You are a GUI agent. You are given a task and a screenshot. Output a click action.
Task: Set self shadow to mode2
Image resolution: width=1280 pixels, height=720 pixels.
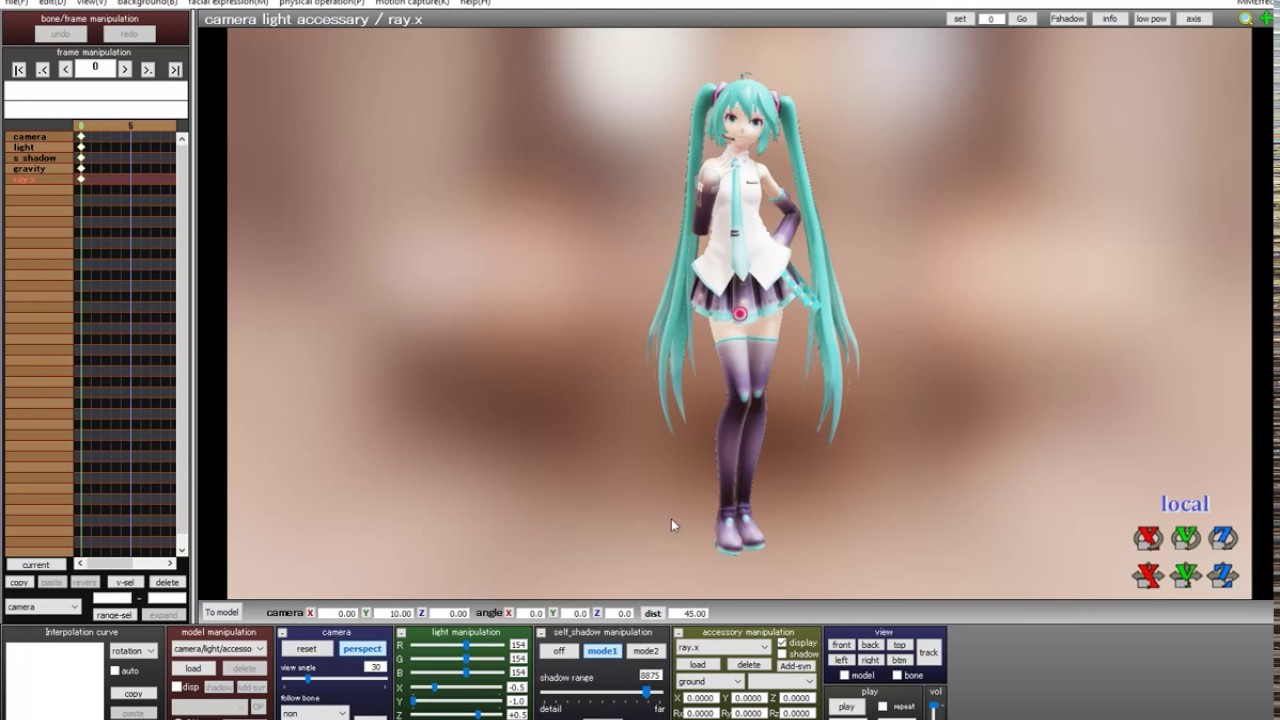[x=646, y=651]
